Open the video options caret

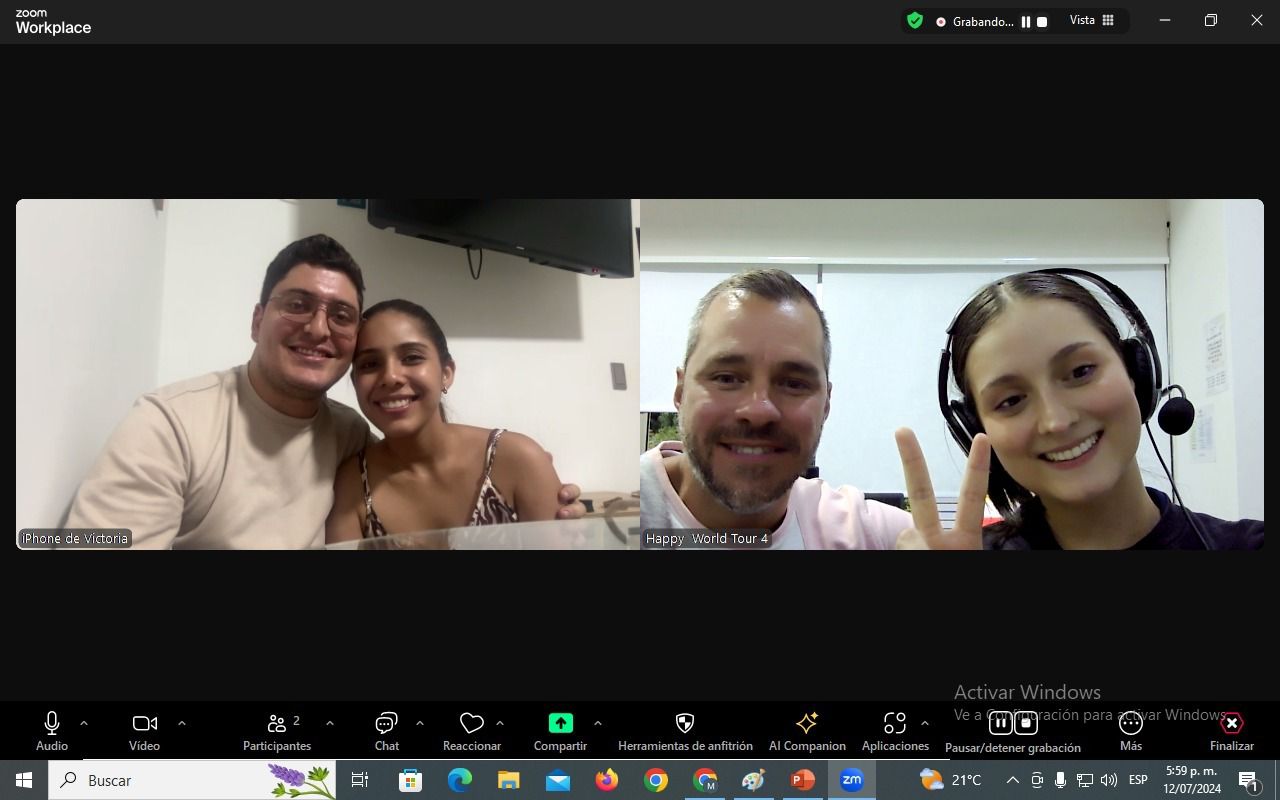(x=182, y=723)
